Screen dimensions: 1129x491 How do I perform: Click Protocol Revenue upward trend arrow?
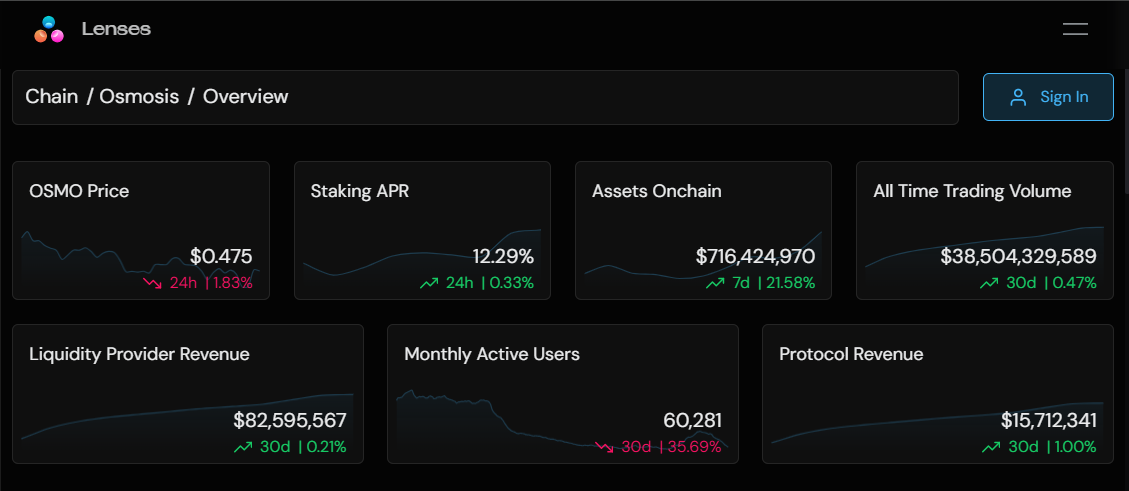[990, 447]
